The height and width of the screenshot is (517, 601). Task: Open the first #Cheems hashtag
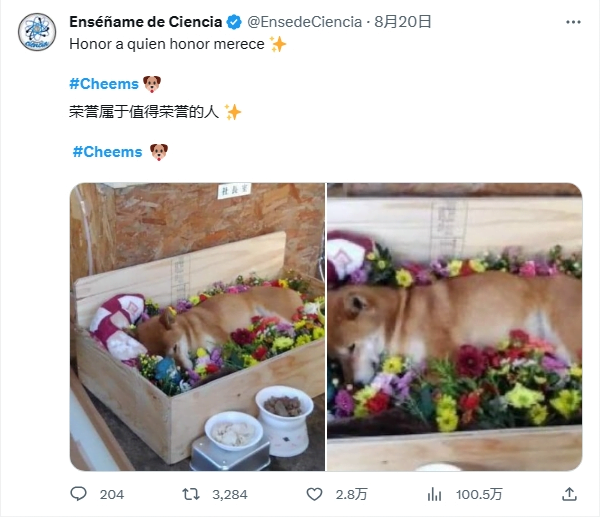104,84
